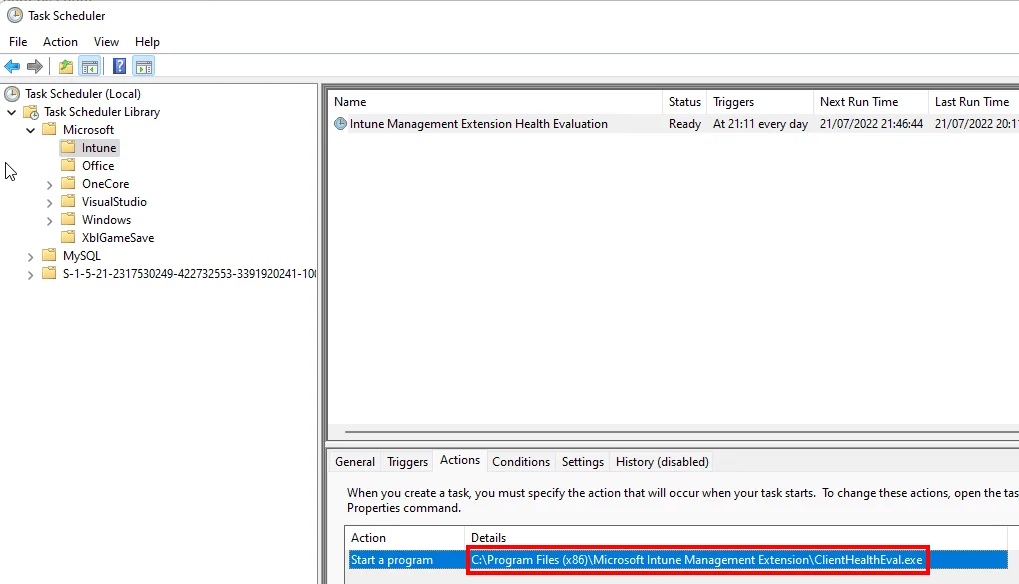Sort by the Triggers column header

(x=760, y=102)
